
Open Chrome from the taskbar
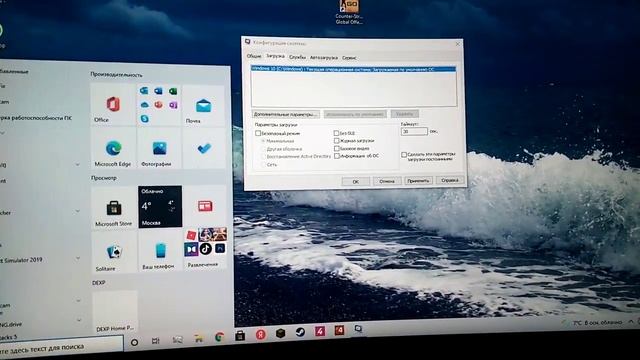[x=220, y=337]
